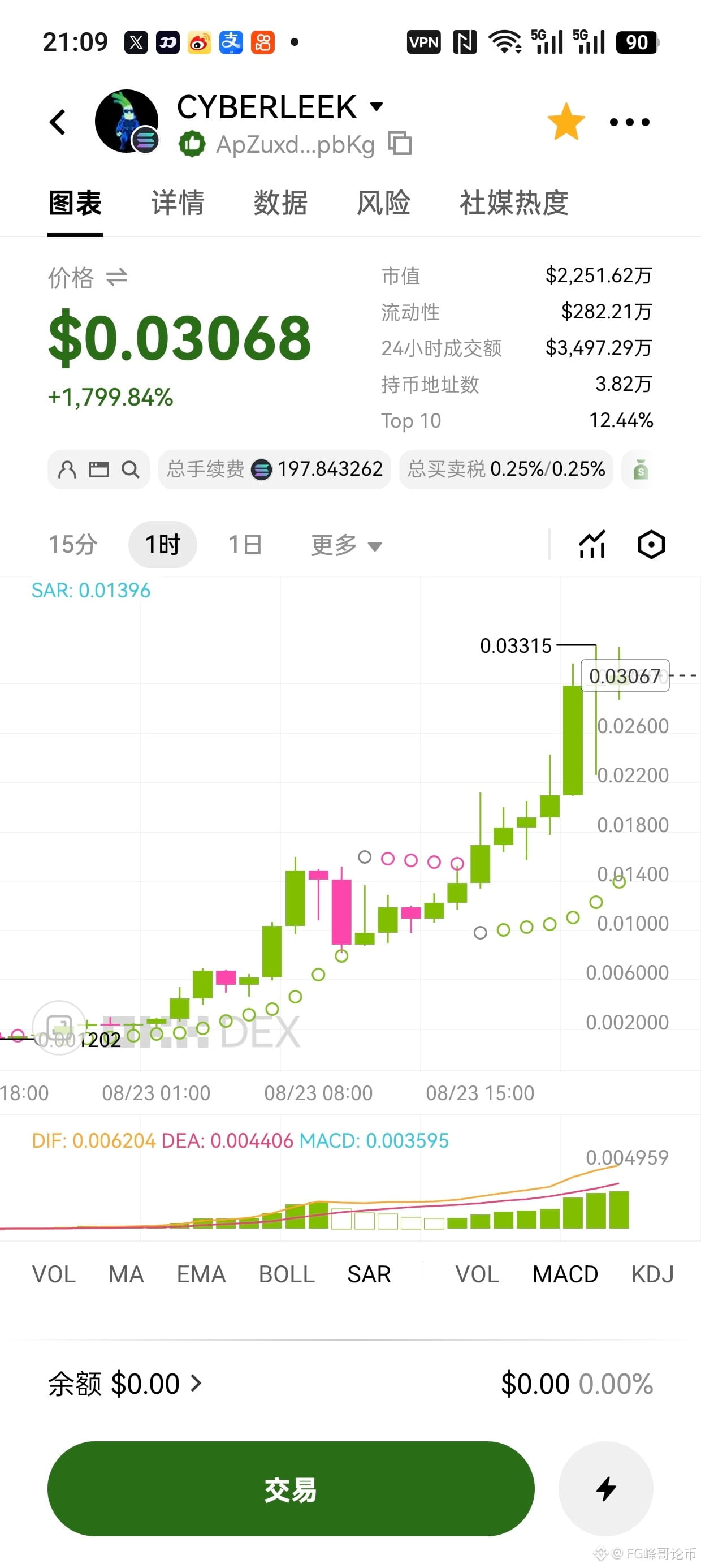Tap the X app notification icon
Image resolution: width=701 pixels, height=1568 pixels.
coord(136,42)
